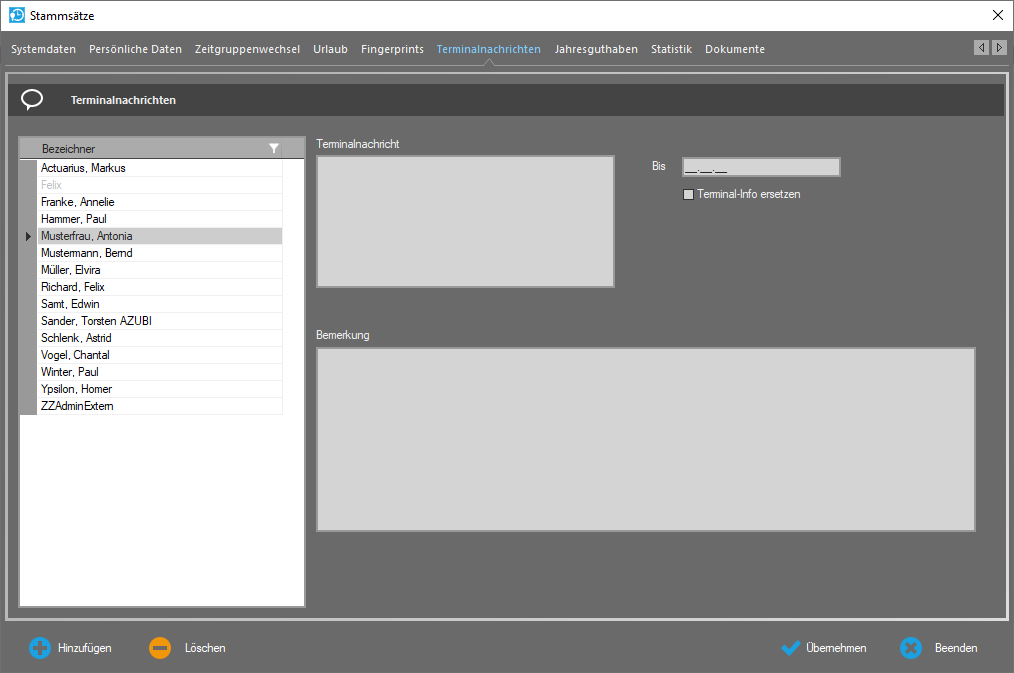Enable Terminal-Info ersetzen checkbox
This screenshot has height=673, width=1014.
688,195
